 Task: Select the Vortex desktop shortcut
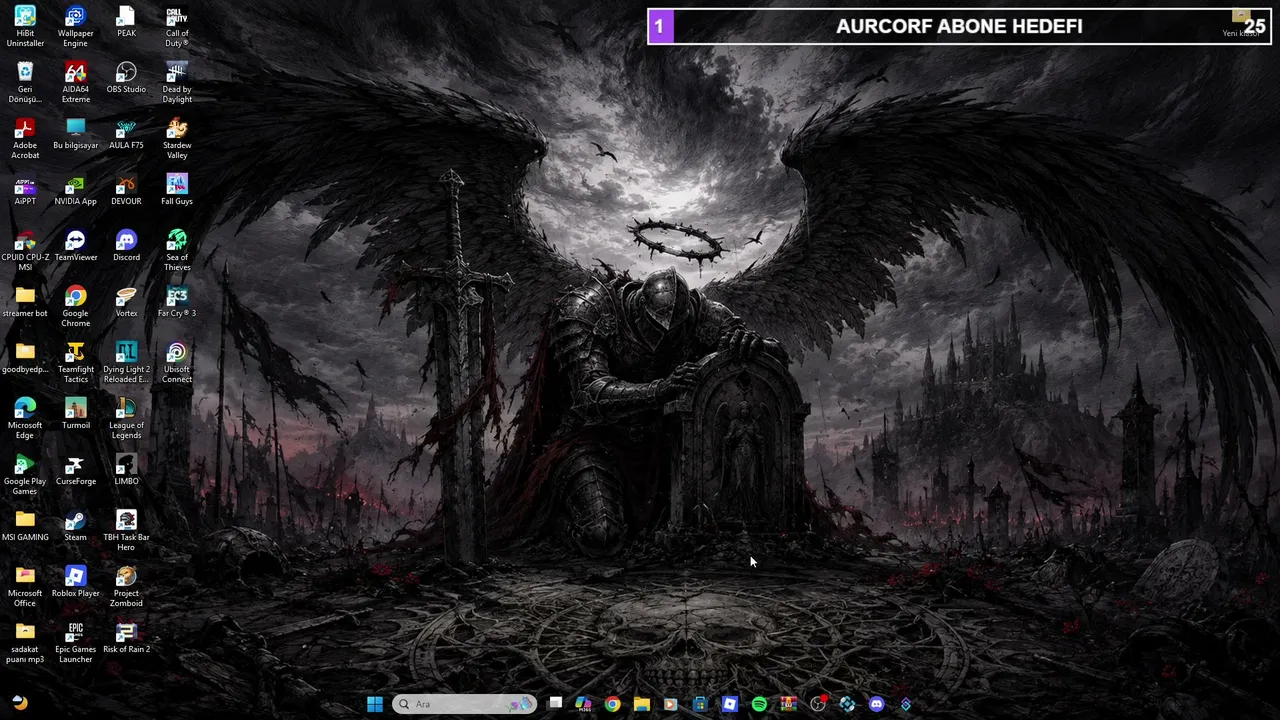coord(126,302)
